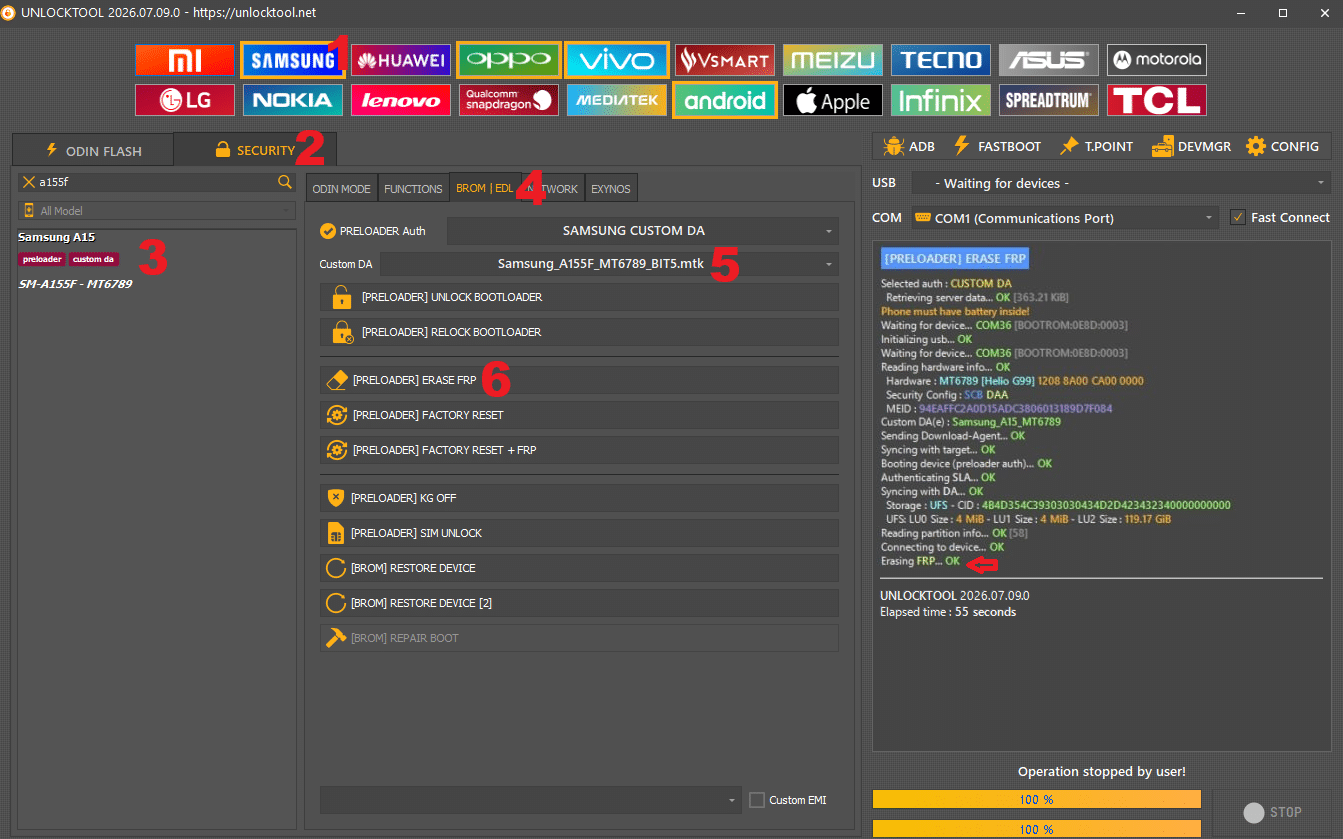Image resolution: width=1343 pixels, height=839 pixels.
Task: Switch to the SECURITY tab
Action: (255, 150)
